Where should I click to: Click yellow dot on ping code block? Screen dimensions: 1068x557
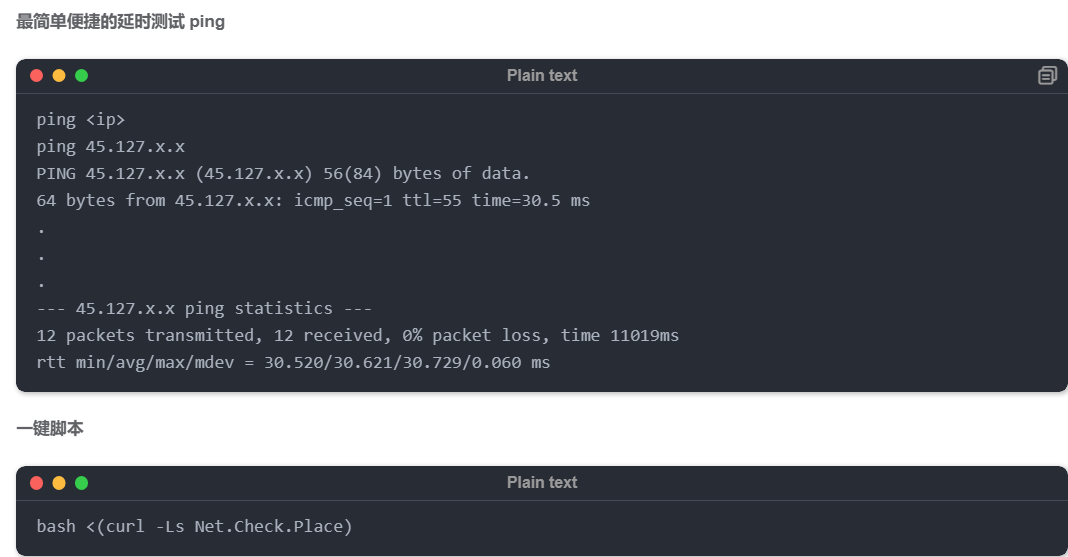(59, 75)
